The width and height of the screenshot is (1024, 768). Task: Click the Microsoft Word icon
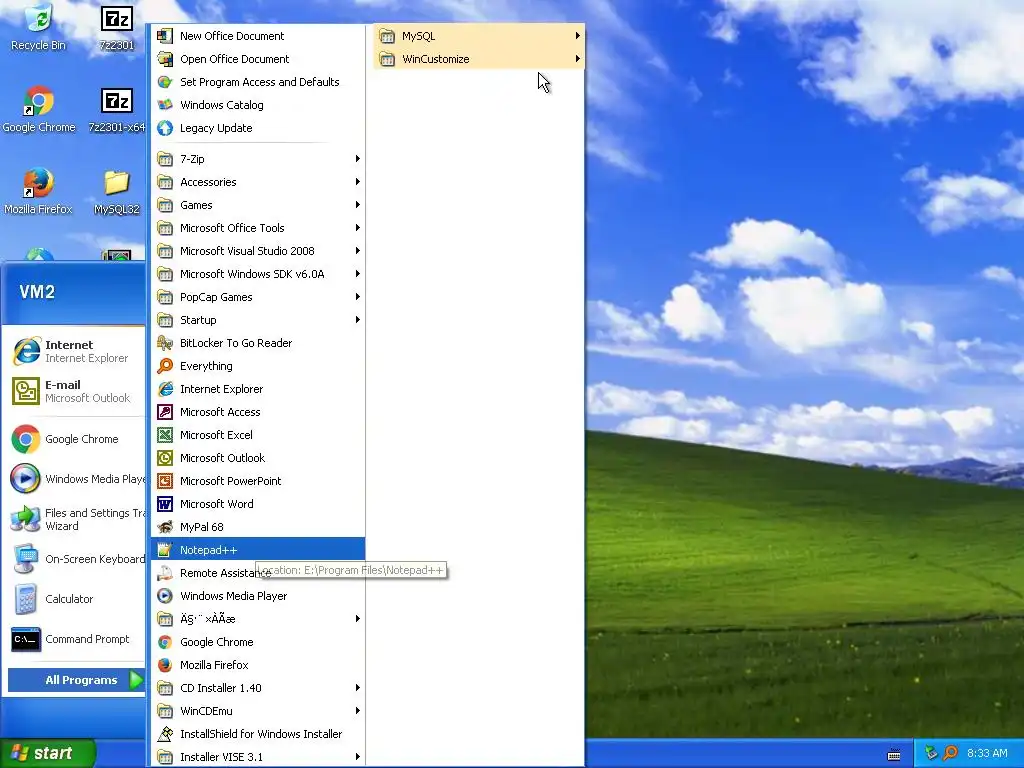[x=165, y=504]
